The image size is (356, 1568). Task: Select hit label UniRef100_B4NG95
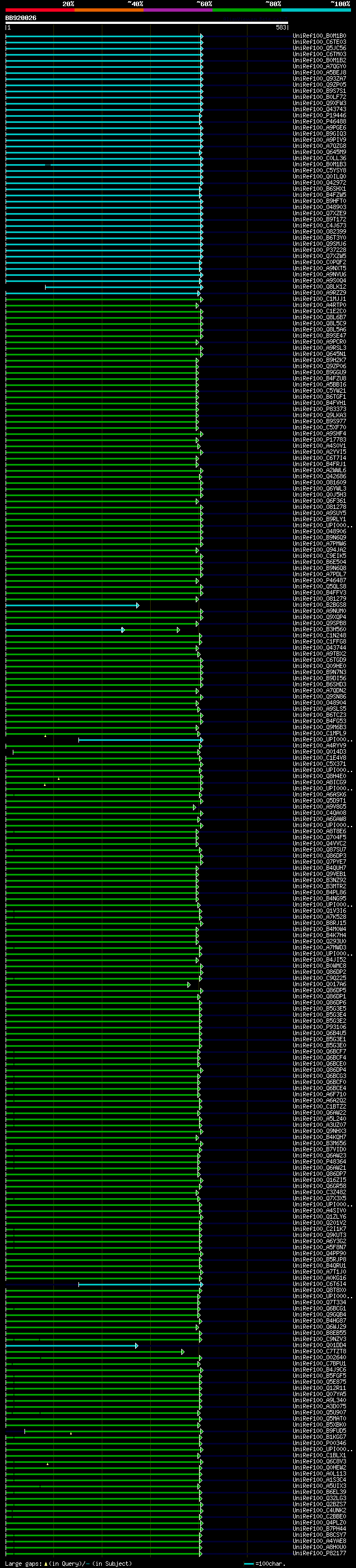[x=319, y=898]
